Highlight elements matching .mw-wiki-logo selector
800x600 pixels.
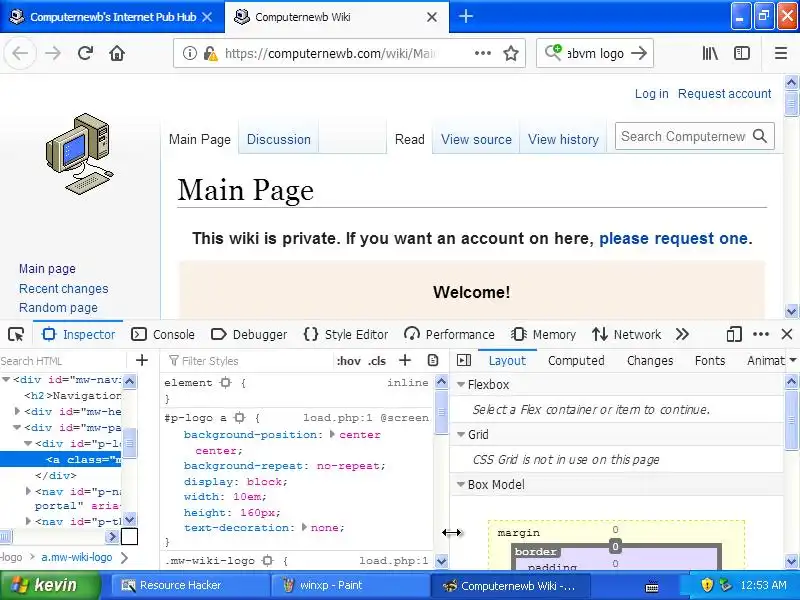[267, 561]
